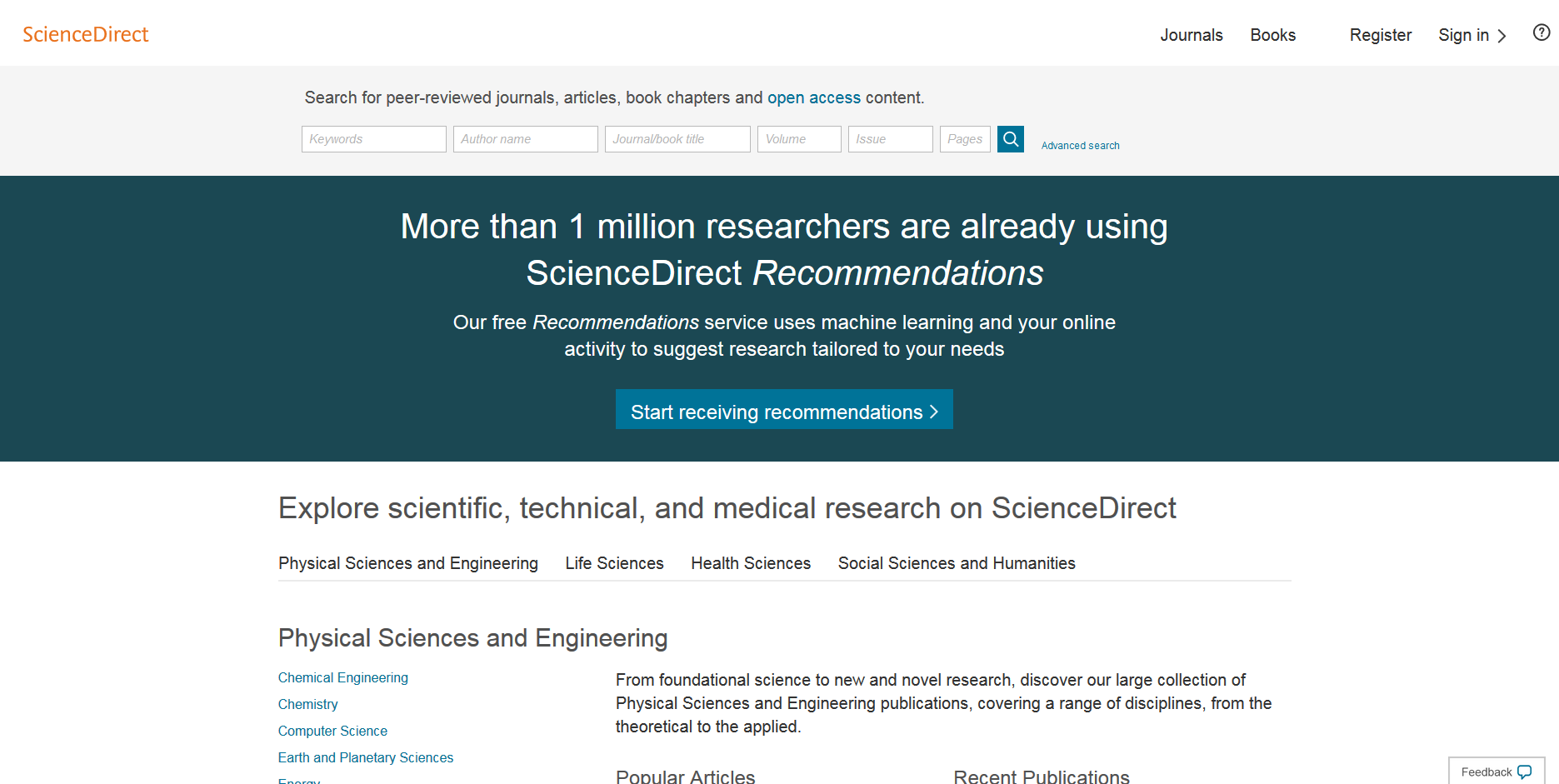This screenshot has width=1559, height=784.
Task: Open the help question mark icon
Action: (1541, 32)
